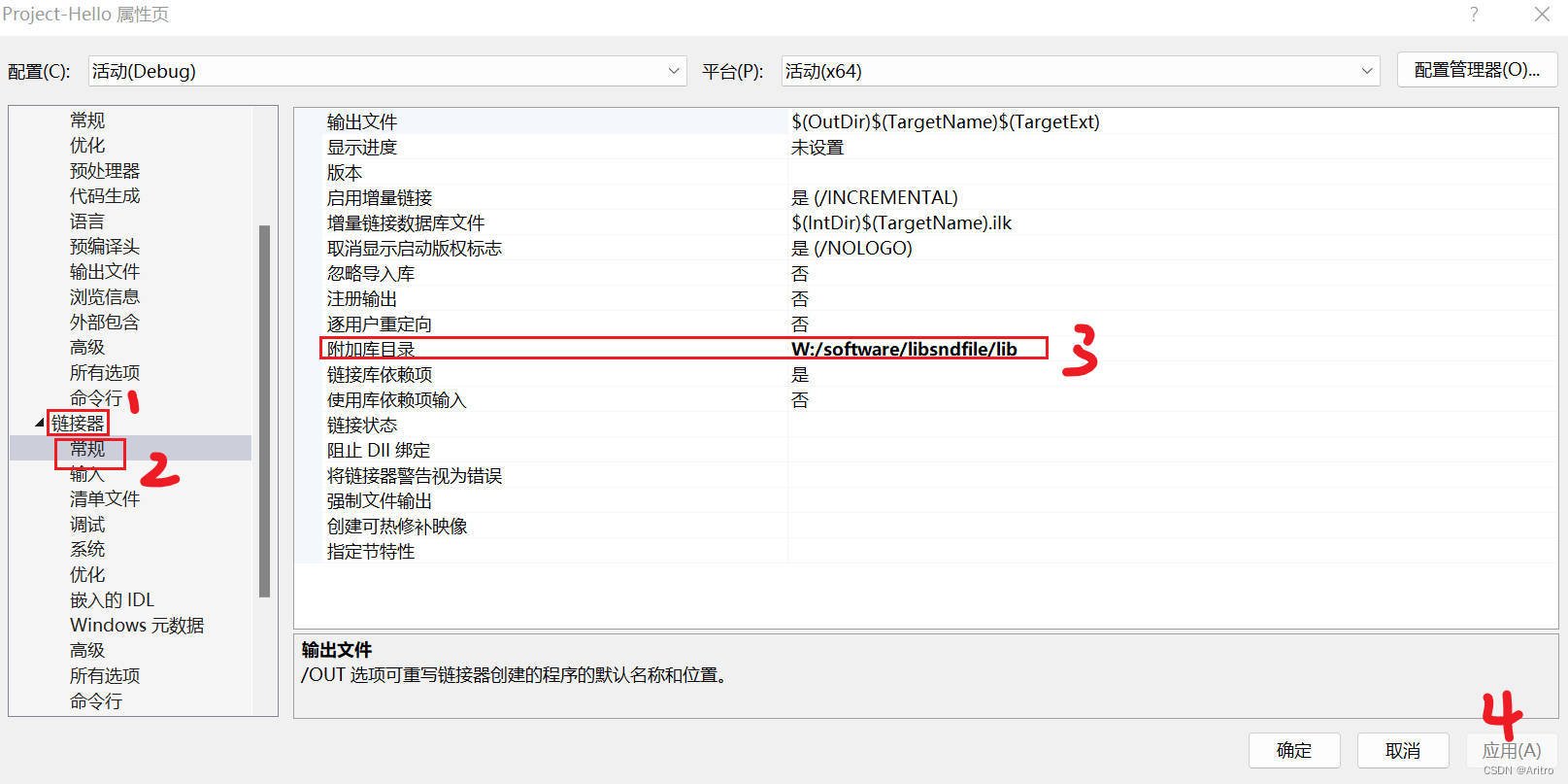The height and width of the screenshot is (784, 1568).
Task: Click the 未设置 value
Action: click(x=817, y=148)
